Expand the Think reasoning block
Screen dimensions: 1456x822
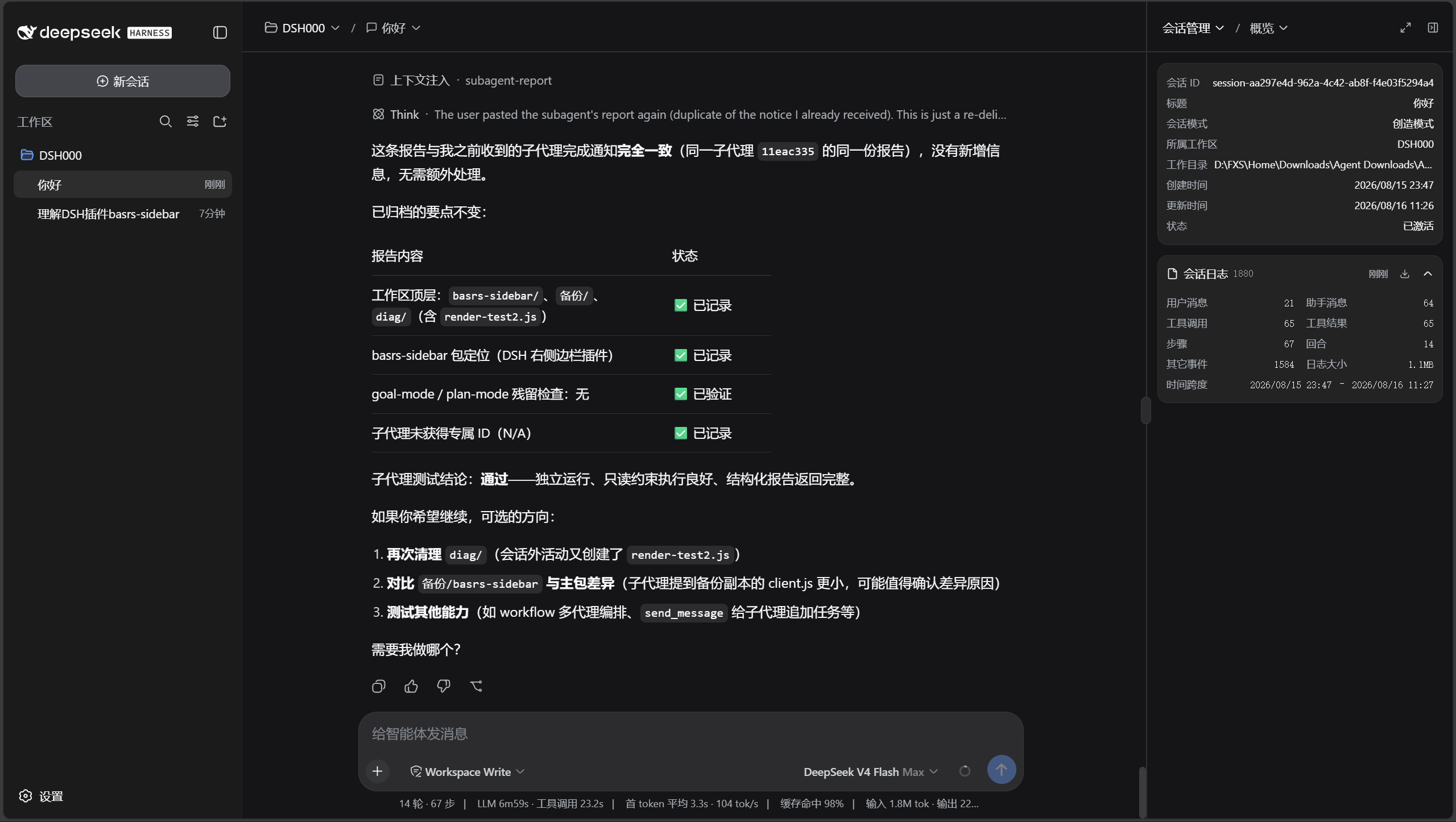coord(689,114)
